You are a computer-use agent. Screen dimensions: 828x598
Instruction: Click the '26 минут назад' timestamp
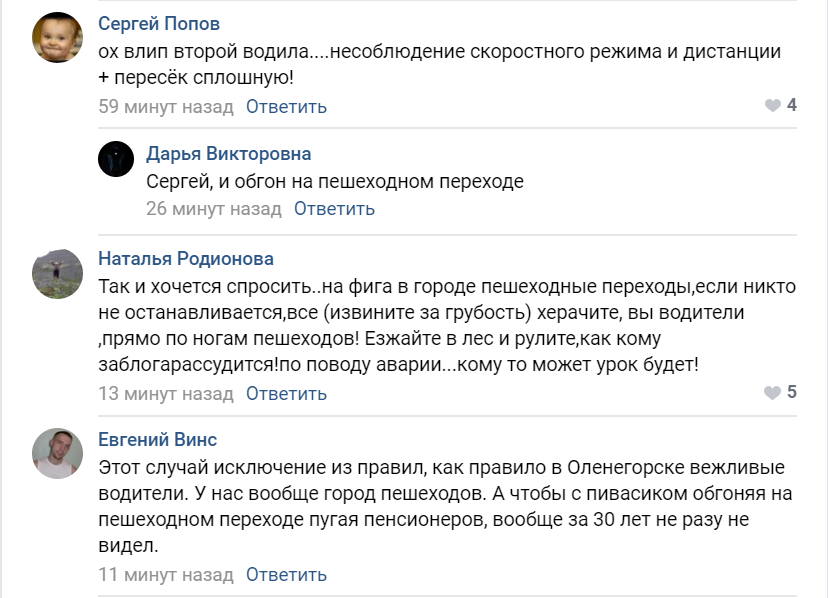[x=213, y=209]
